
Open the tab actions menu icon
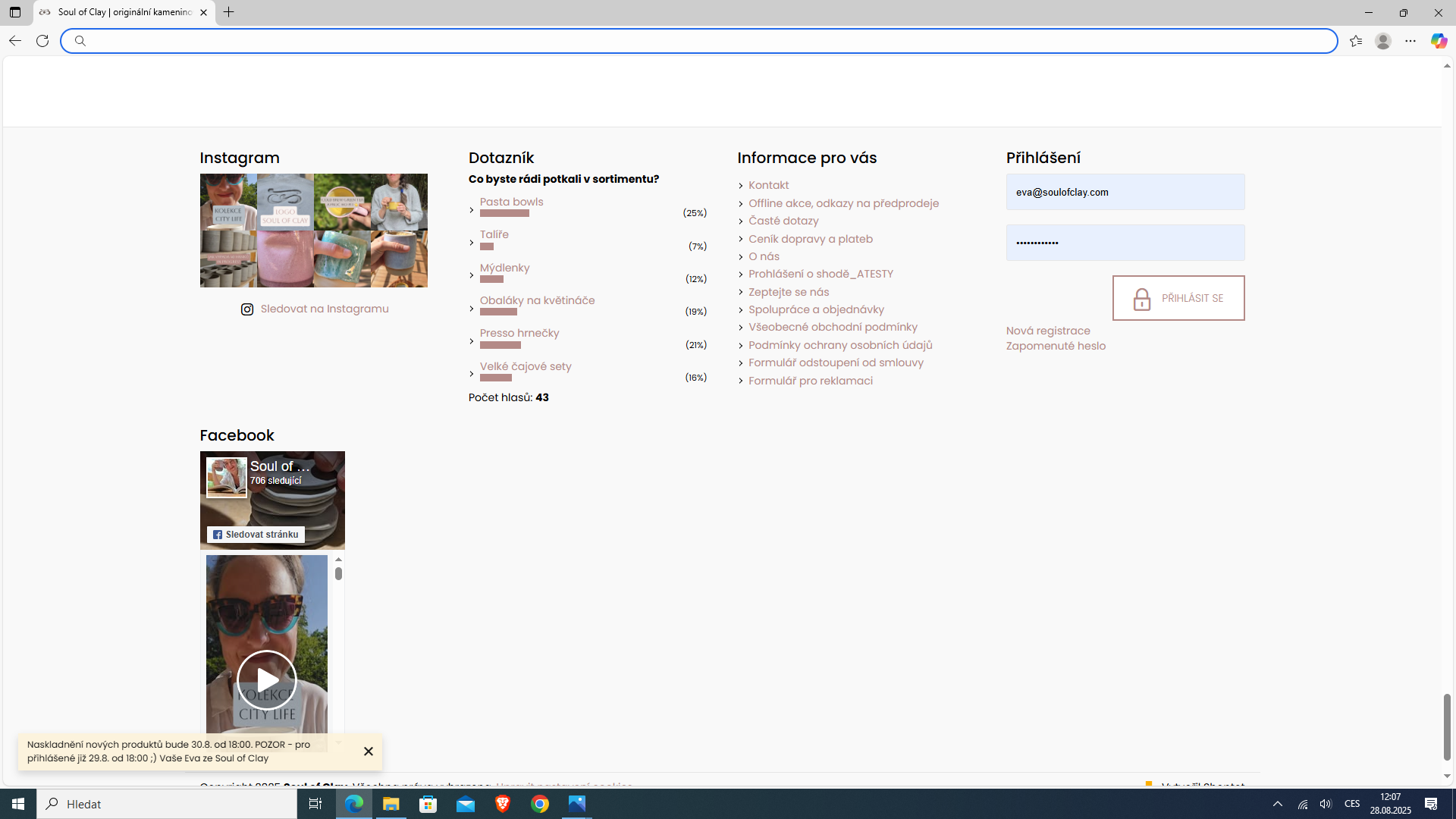(x=14, y=12)
